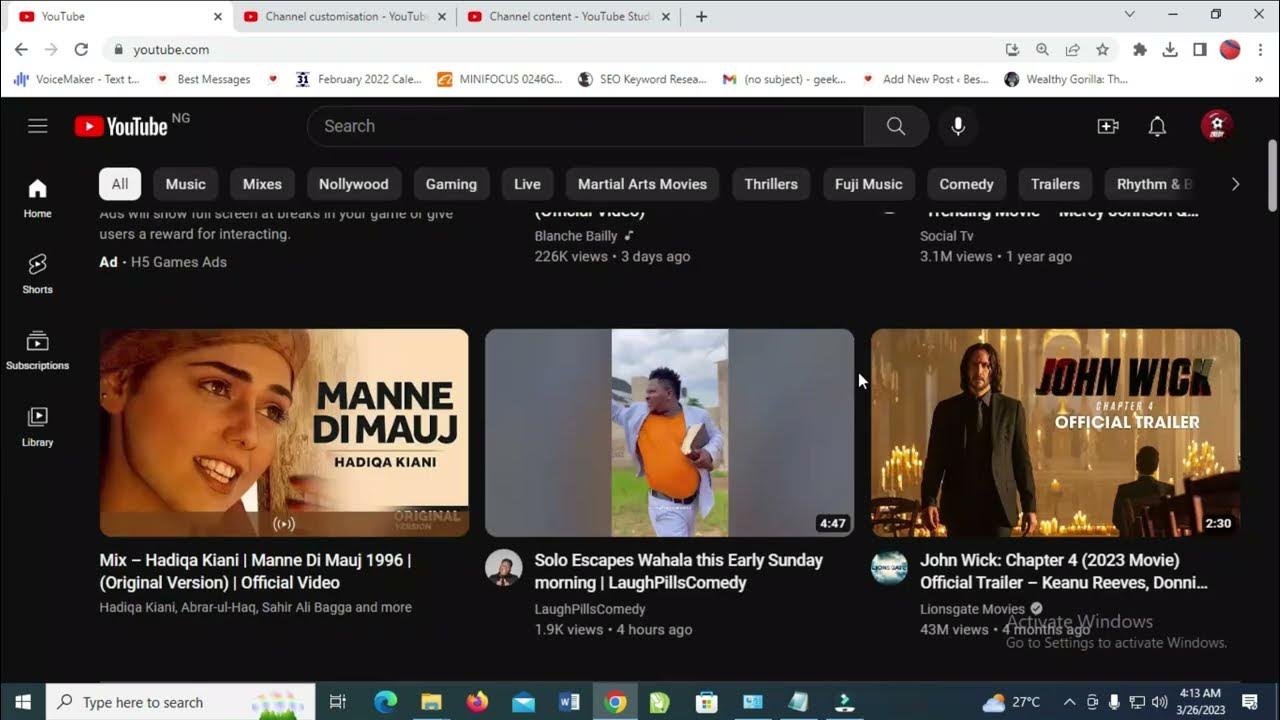Screen dimensions: 1280x720
Task: Select the Trailers filter chip
Action: pyautogui.click(x=1055, y=184)
